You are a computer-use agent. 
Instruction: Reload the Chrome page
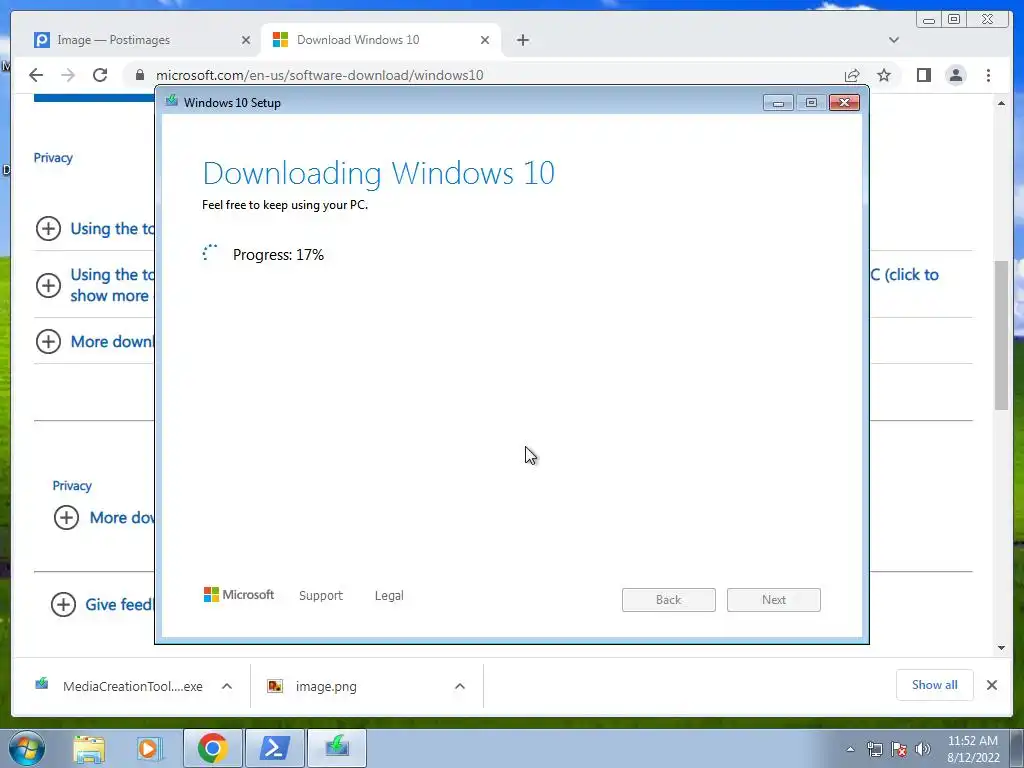pyautogui.click(x=100, y=75)
